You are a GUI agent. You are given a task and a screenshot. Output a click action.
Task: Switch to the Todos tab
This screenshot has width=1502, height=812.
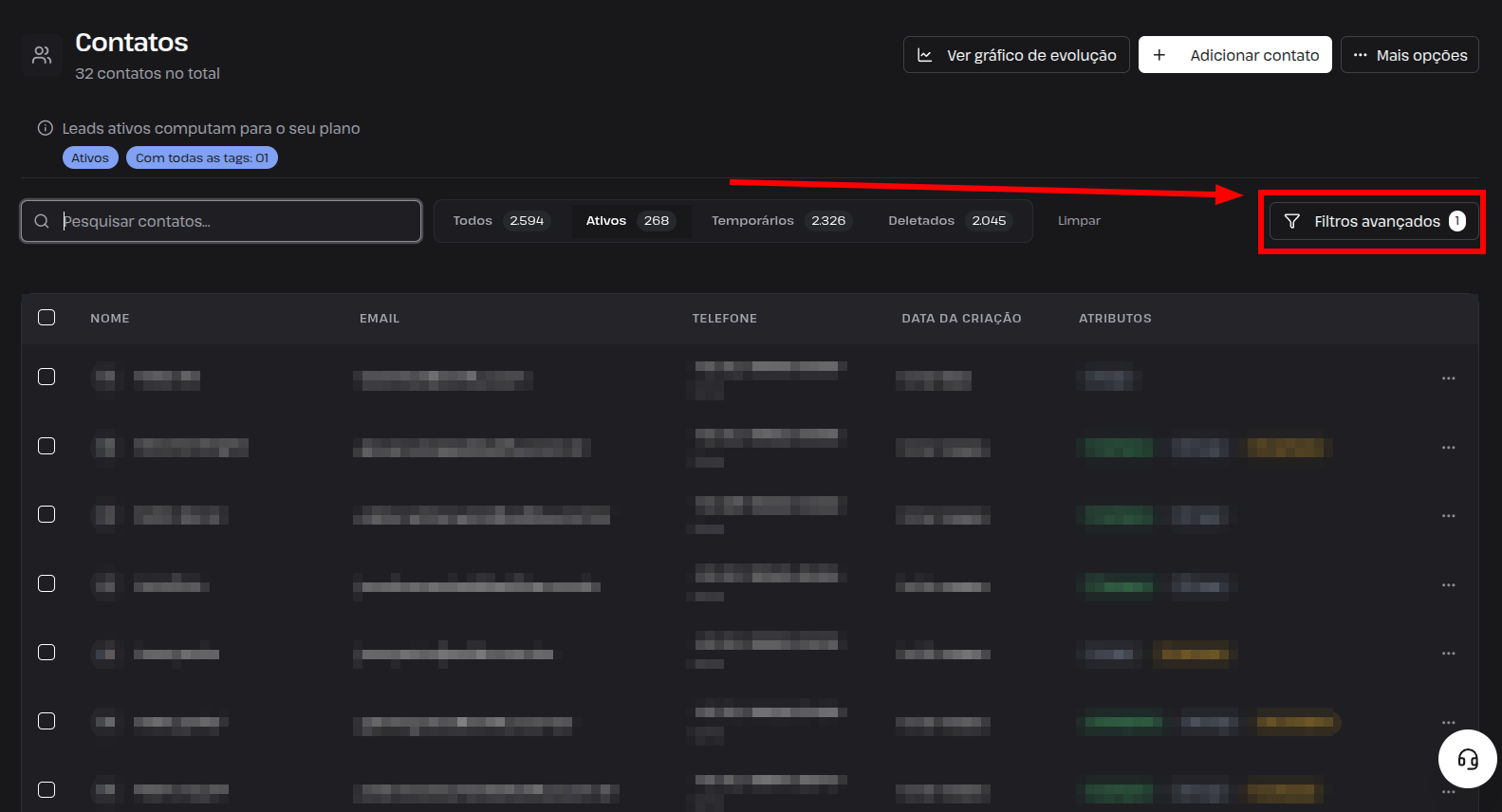500,221
